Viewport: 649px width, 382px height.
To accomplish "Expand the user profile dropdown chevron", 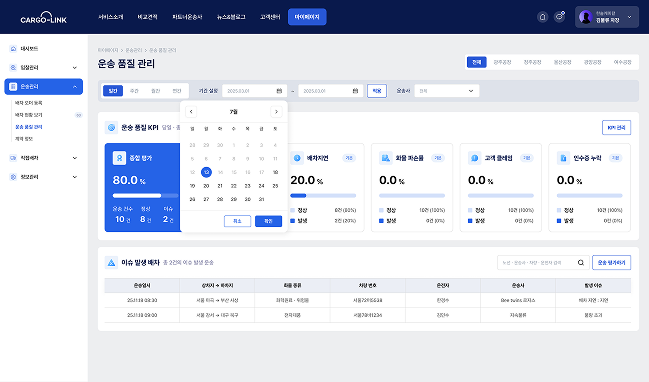I will click(x=630, y=17).
